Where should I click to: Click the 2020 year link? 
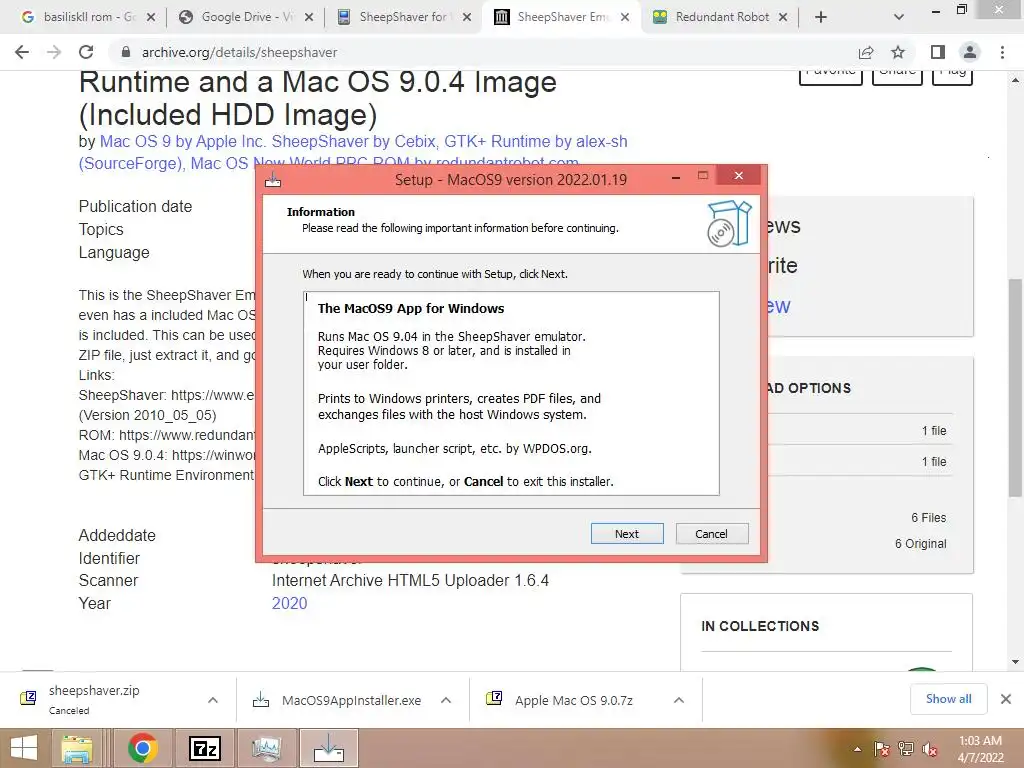[x=289, y=603]
